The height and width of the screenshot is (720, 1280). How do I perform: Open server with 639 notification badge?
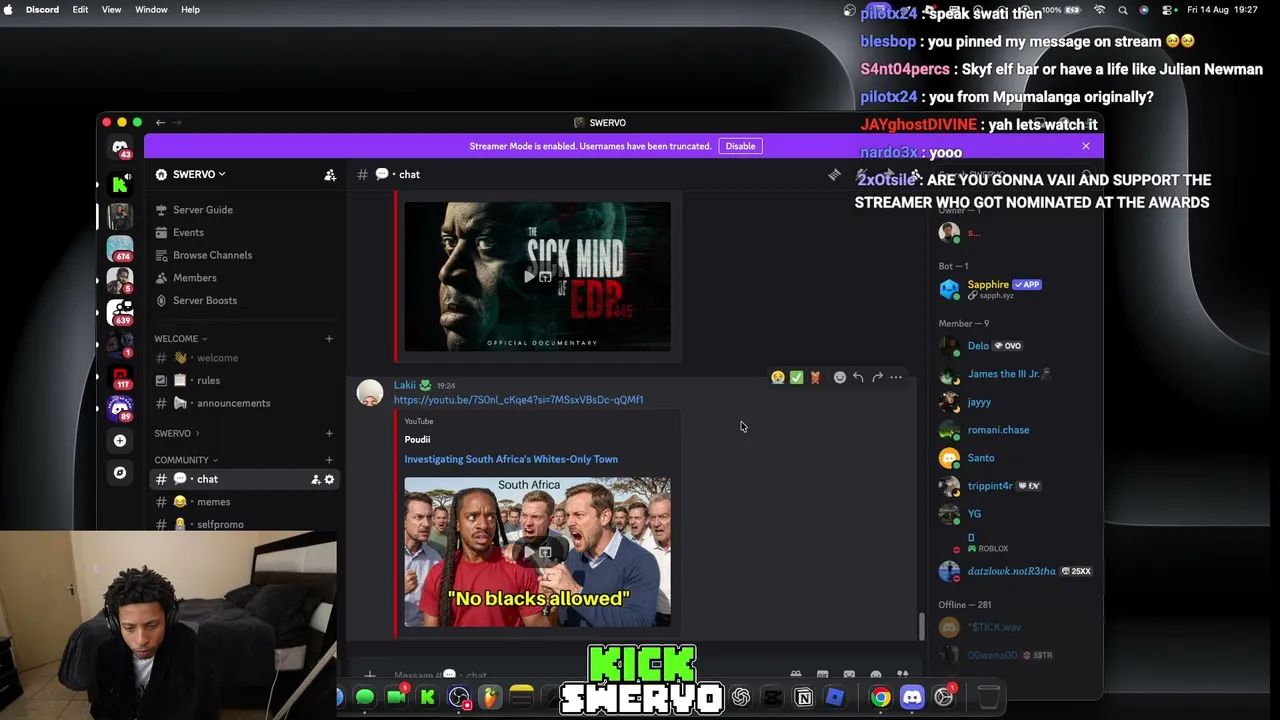pos(120,312)
